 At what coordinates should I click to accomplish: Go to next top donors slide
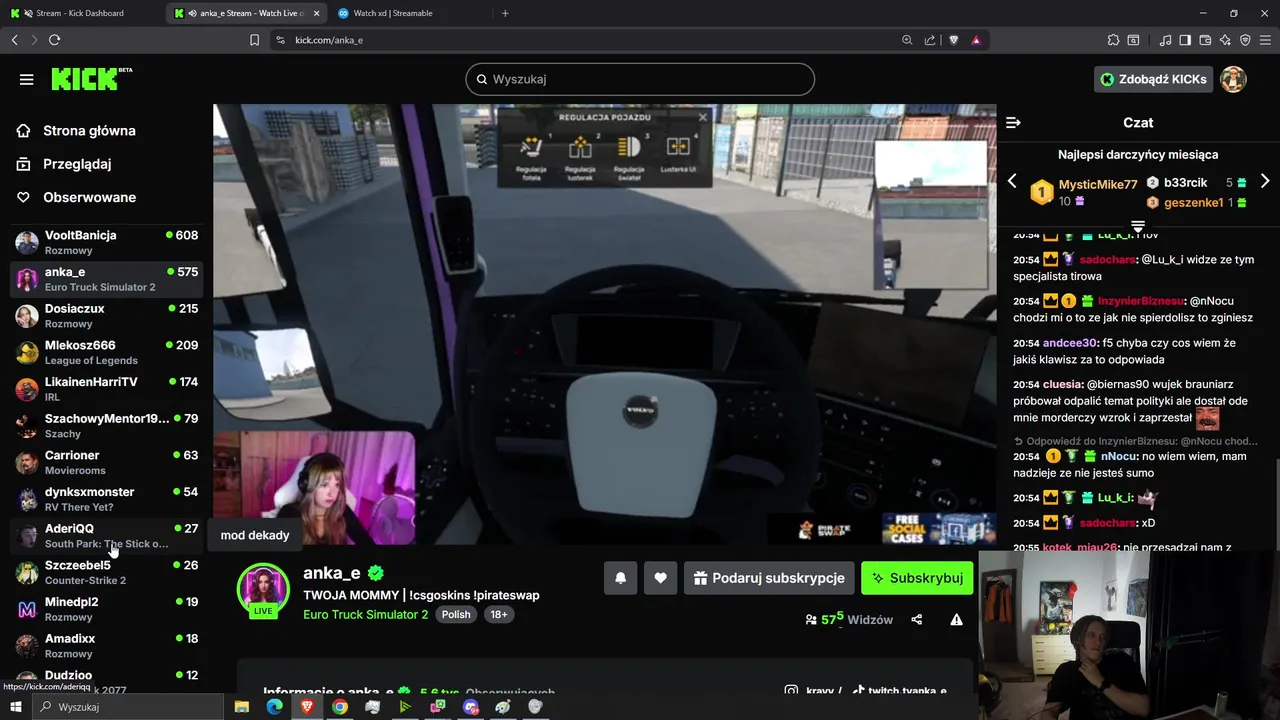pos(1265,181)
